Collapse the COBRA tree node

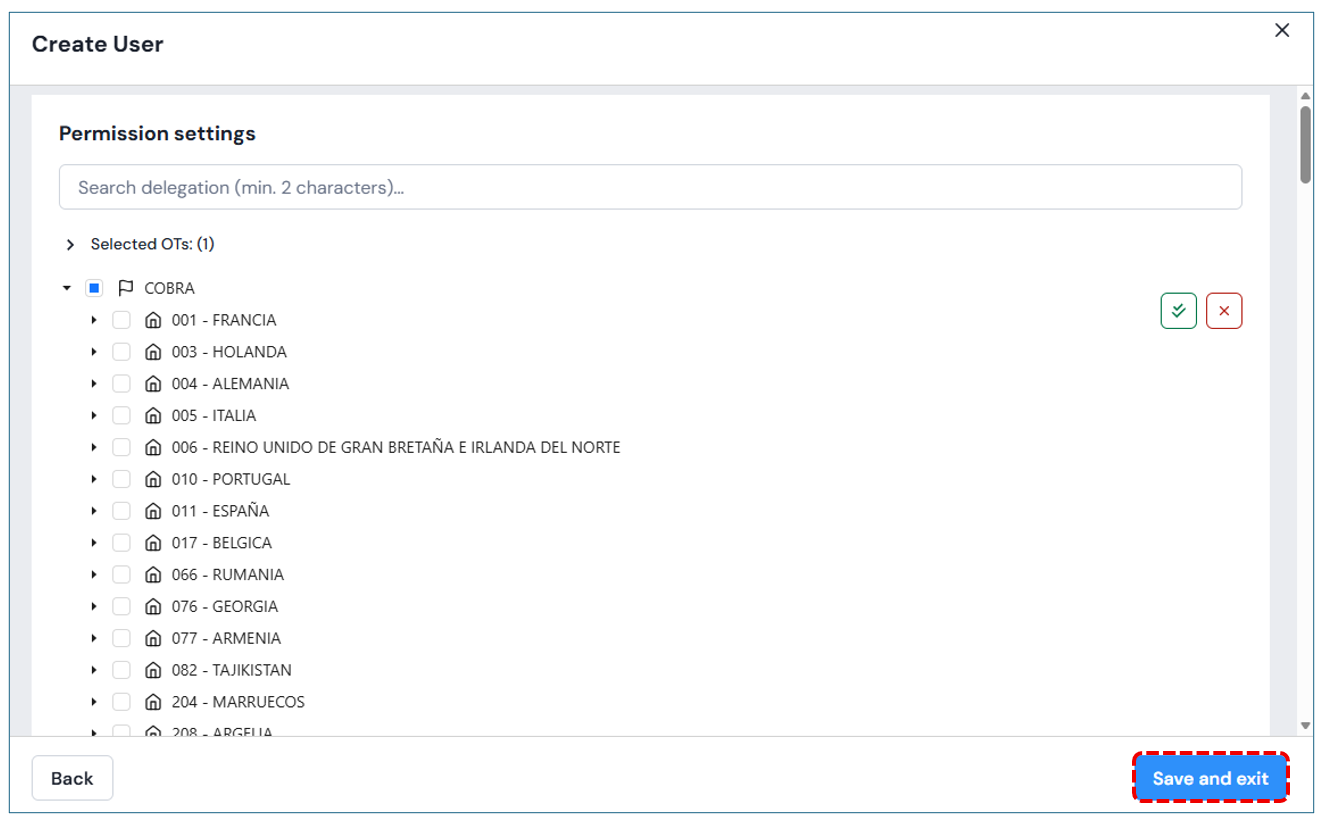tap(67, 288)
